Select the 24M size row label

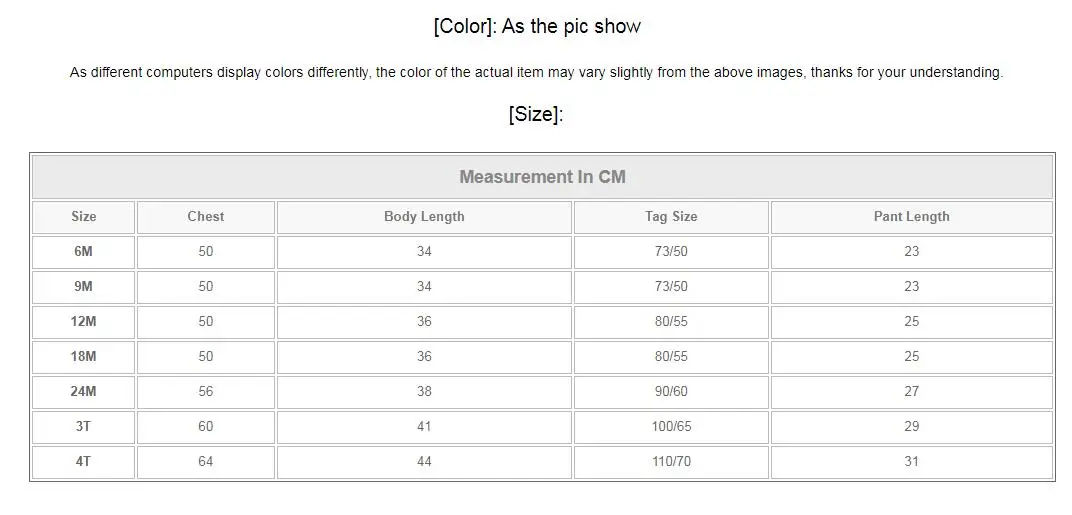[x=84, y=392]
